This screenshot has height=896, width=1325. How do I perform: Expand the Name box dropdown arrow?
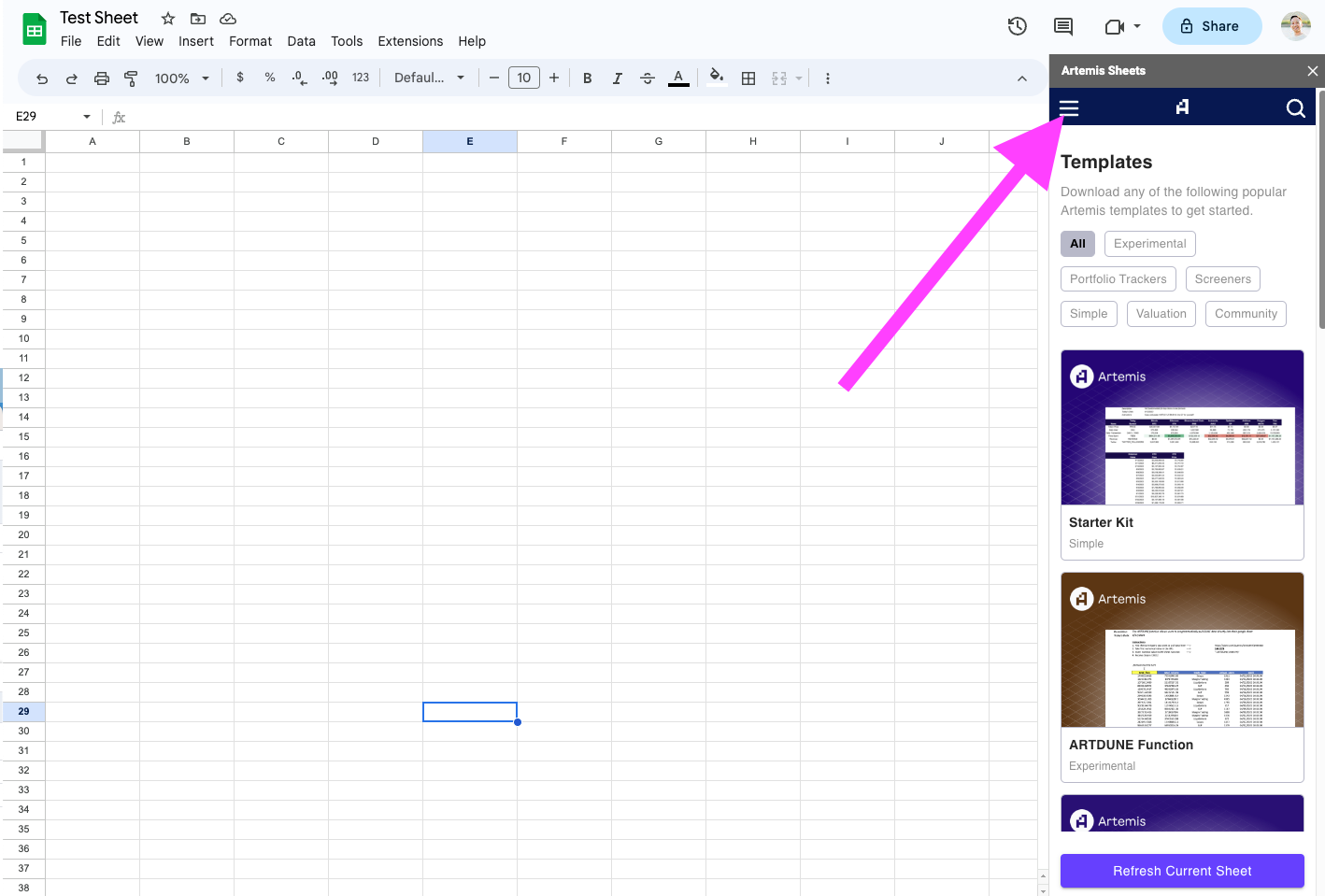pos(87,117)
